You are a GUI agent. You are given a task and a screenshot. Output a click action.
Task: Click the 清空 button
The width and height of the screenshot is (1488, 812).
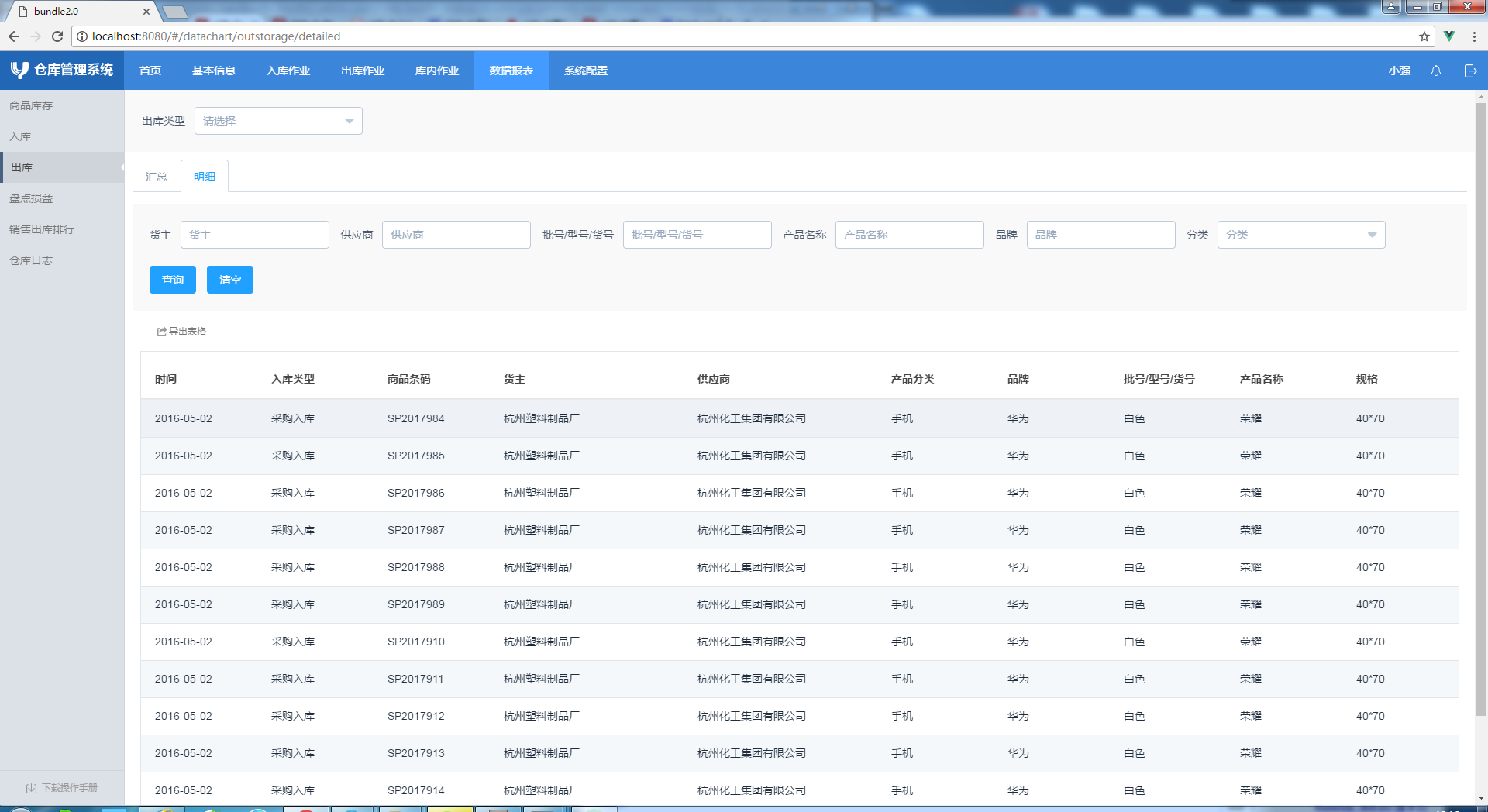coord(230,280)
